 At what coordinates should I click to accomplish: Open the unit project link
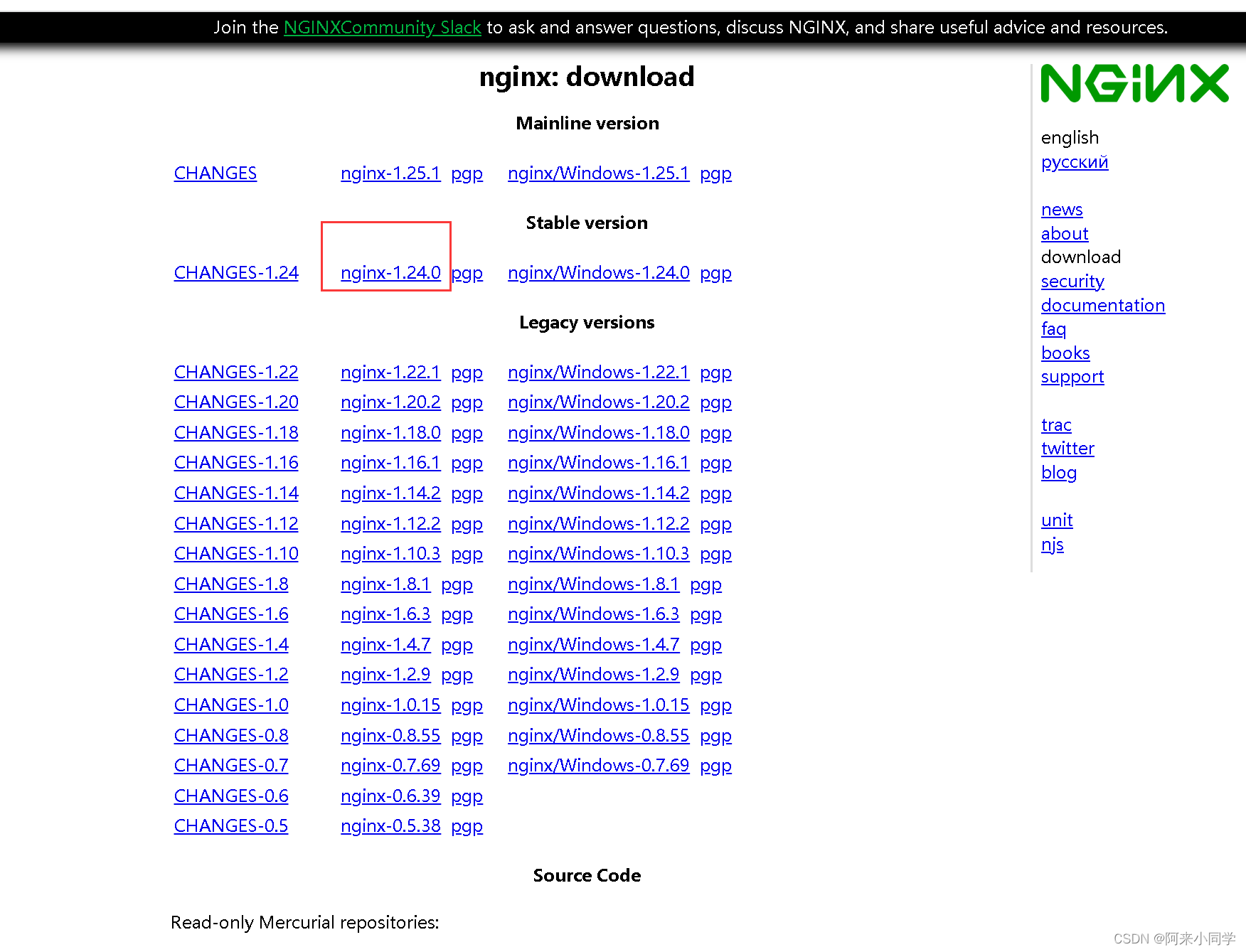(x=1057, y=520)
